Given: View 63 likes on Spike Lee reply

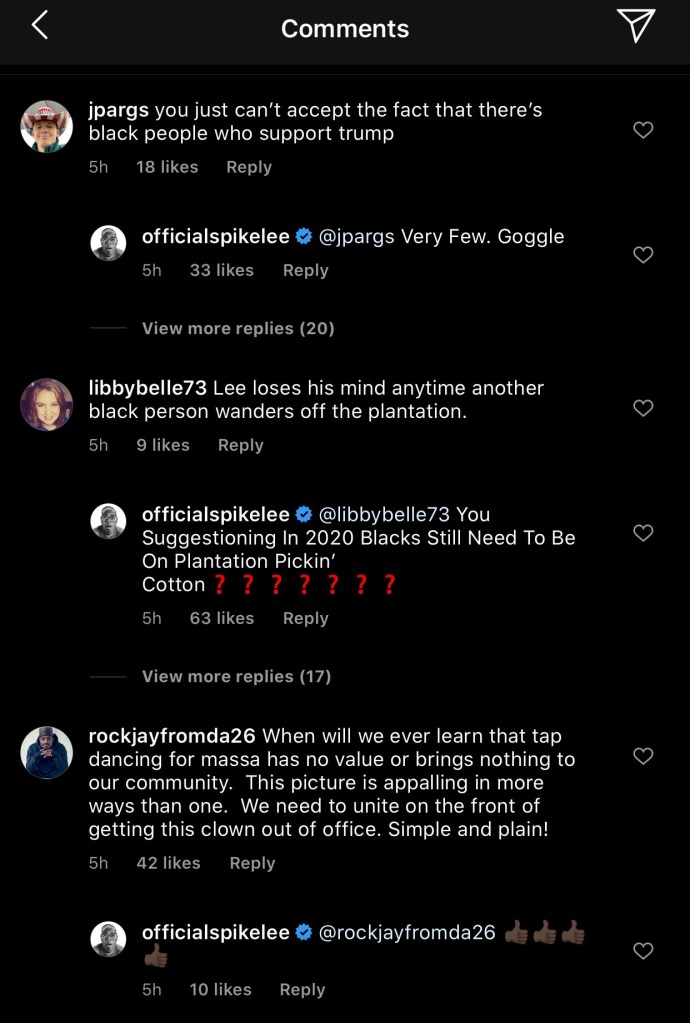Looking at the screenshot, I should point(222,618).
